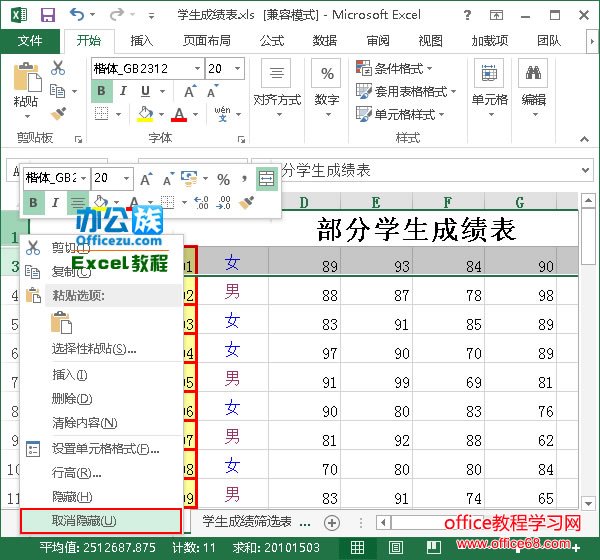Click the ribbon cut scissors icon

[x=58, y=69]
